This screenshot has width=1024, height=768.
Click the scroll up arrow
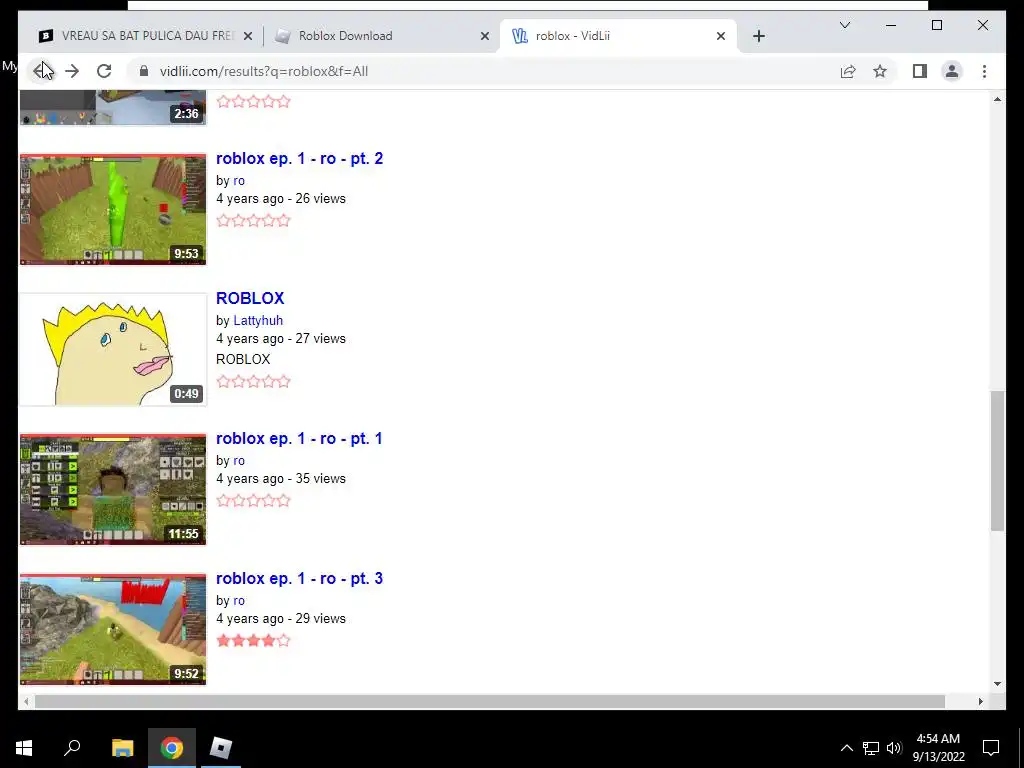997,99
